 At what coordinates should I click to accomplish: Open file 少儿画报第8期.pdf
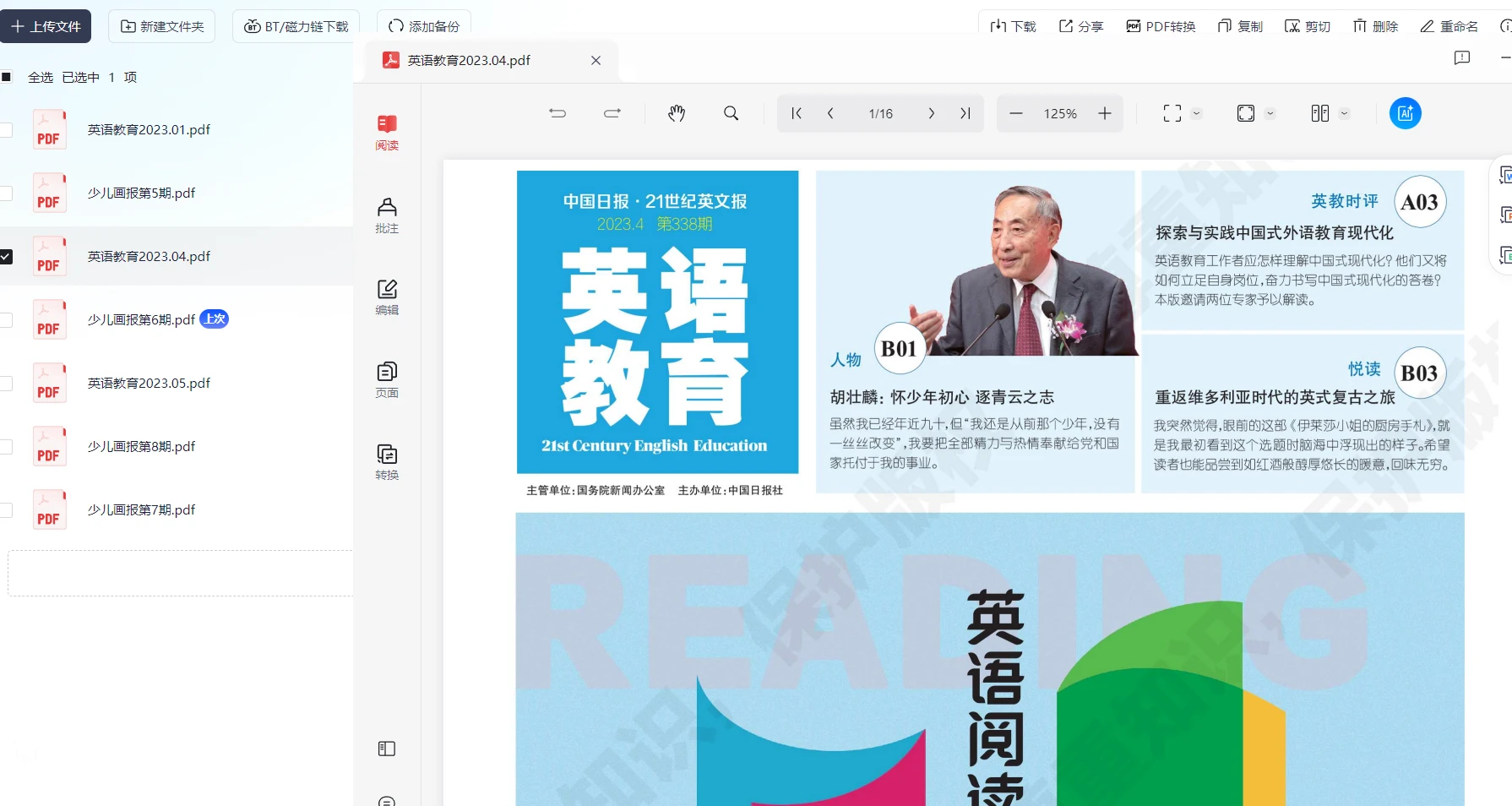141,446
